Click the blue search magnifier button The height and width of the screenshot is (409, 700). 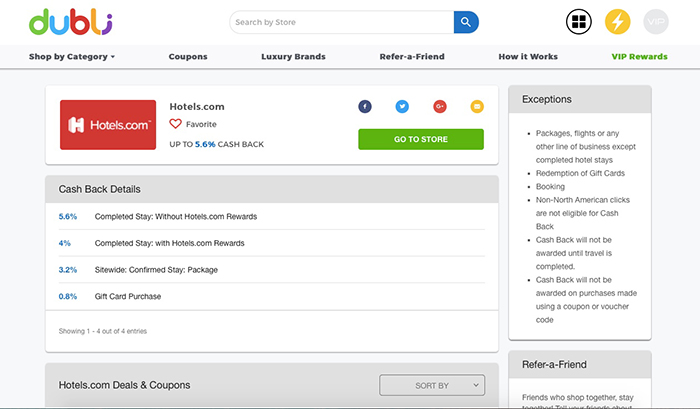coord(466,22)
